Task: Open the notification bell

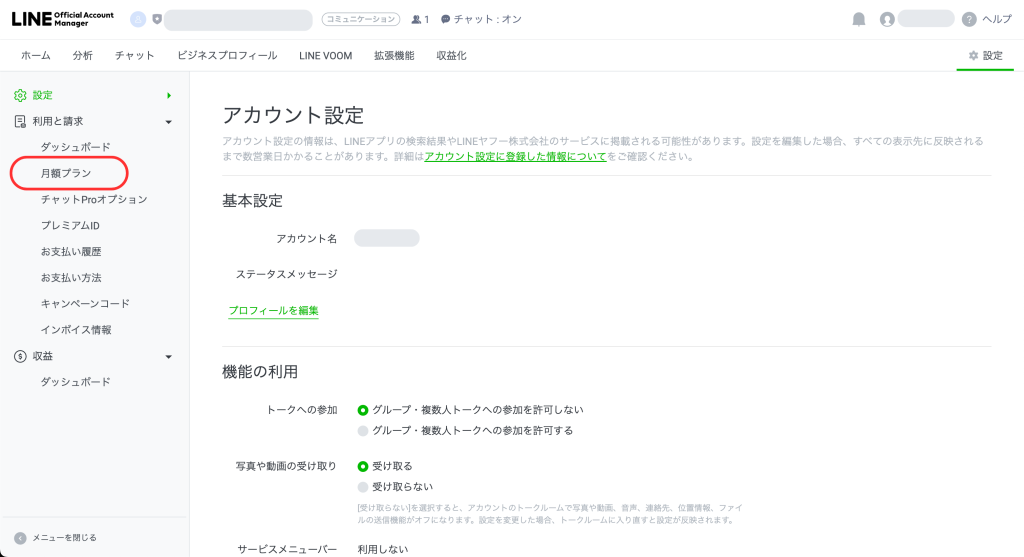Action: (858, 19)
